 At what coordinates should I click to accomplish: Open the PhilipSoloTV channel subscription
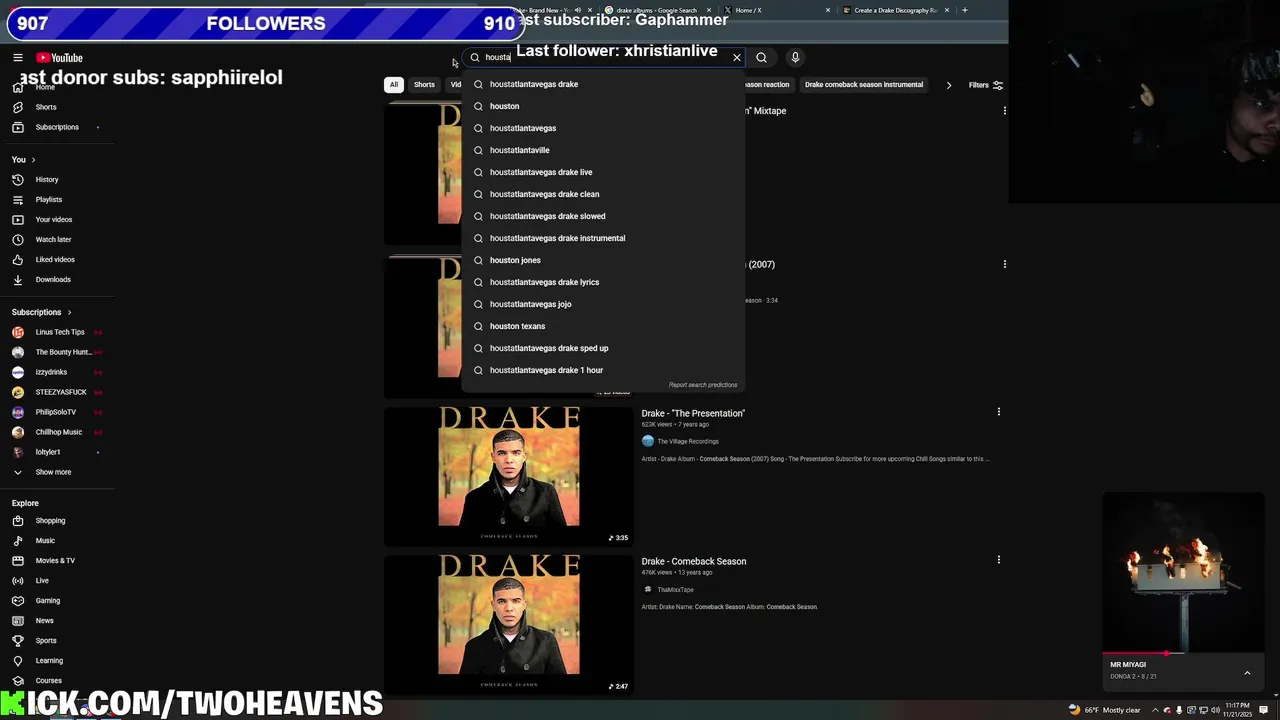pos(56,412)
